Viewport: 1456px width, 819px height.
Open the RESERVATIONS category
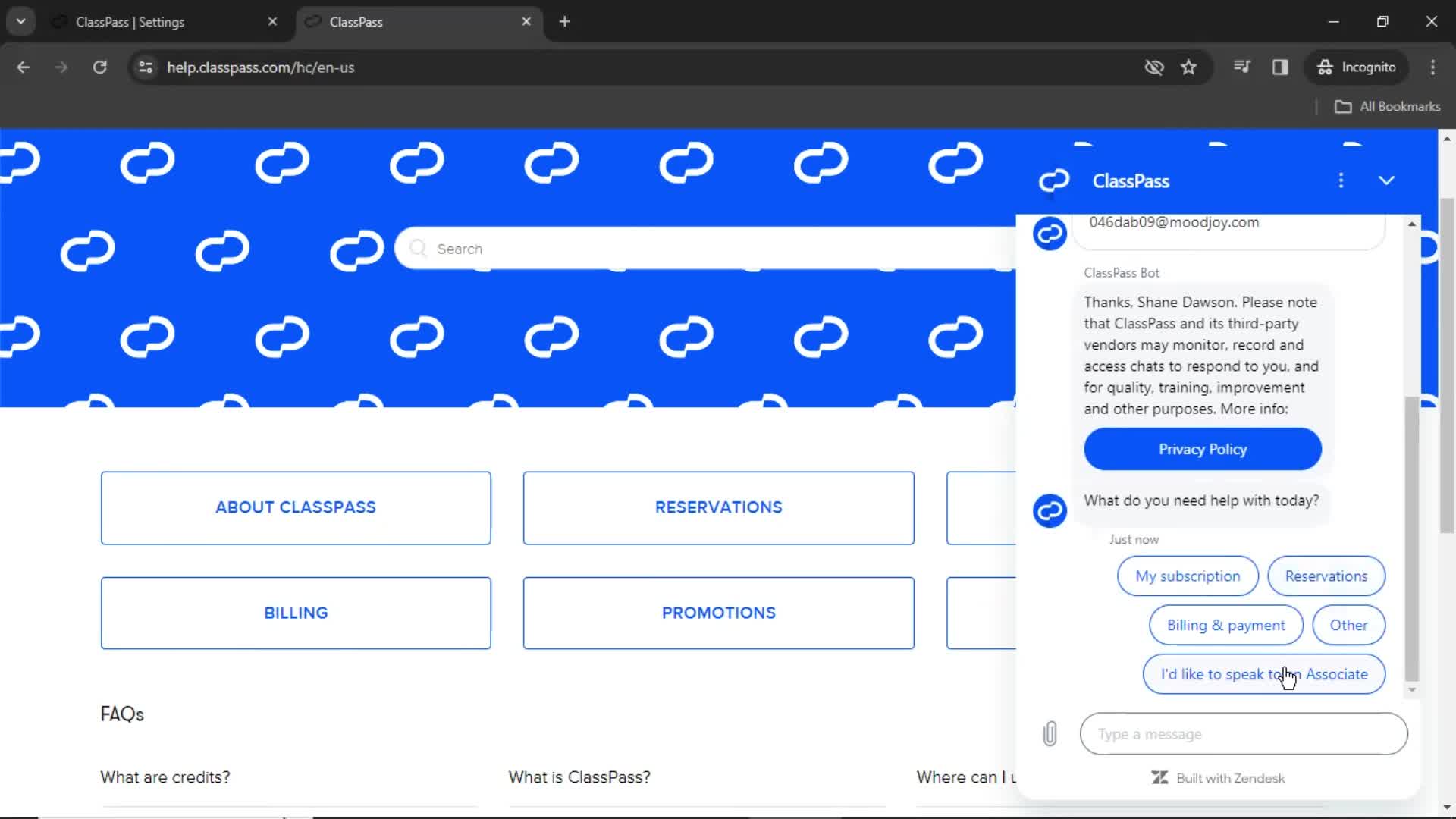pyautogui.click(x=718, y=507)
